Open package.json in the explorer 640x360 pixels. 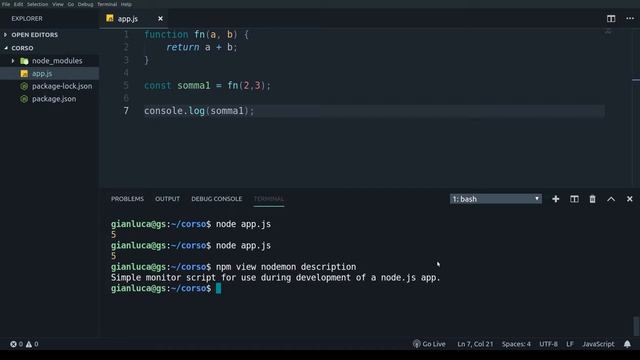[x=49, y=99]
